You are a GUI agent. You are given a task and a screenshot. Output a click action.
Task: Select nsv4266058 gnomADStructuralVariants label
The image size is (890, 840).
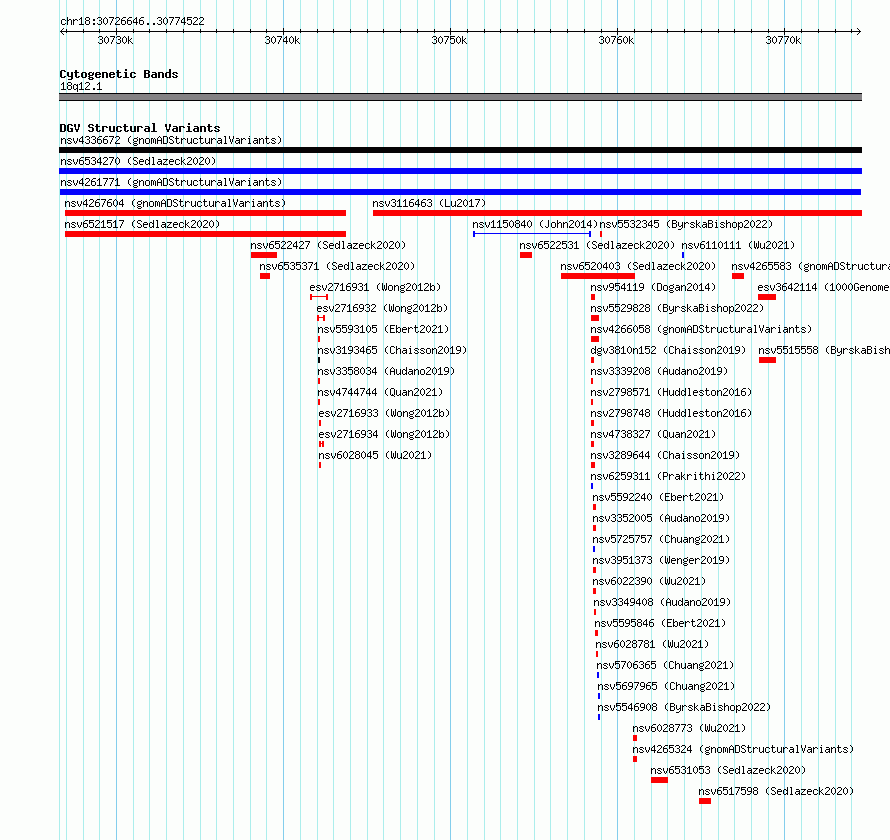(701, 329)
